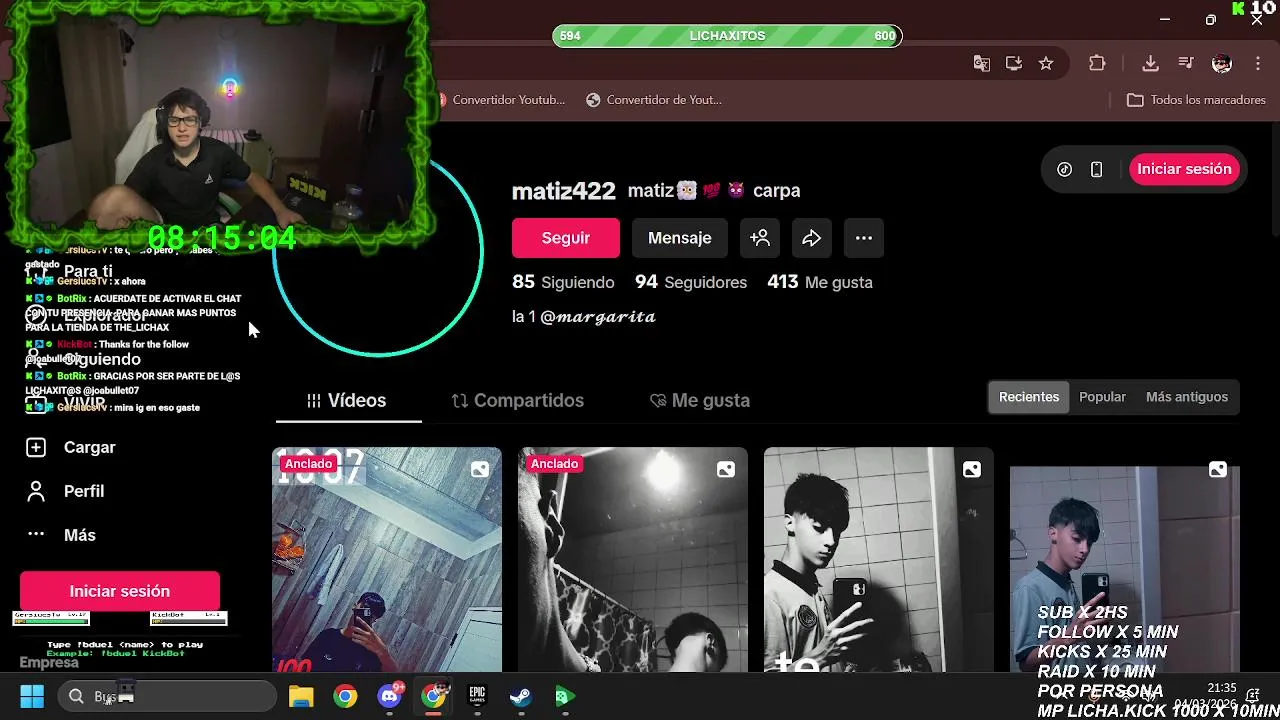Click the add friend person icon

coord(760,238)
